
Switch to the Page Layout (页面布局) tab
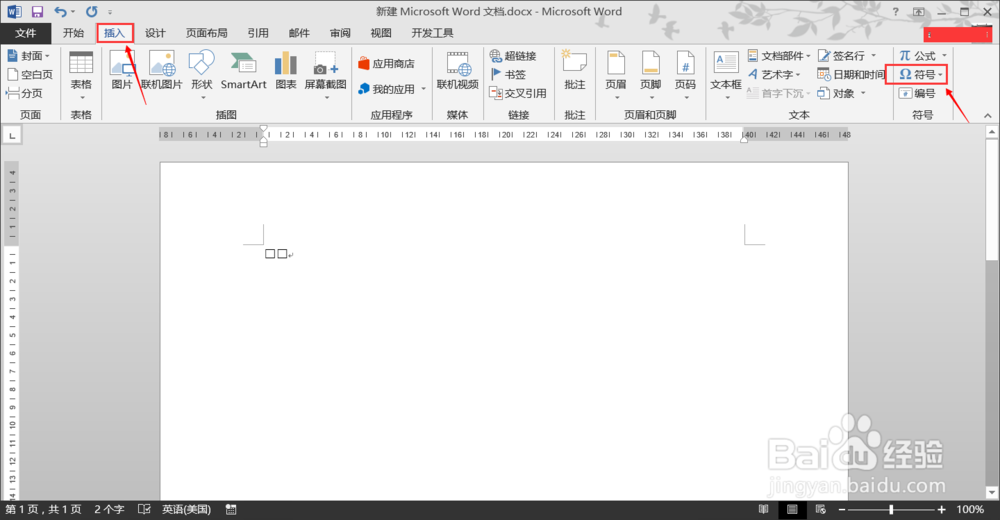tap(207, 33)
